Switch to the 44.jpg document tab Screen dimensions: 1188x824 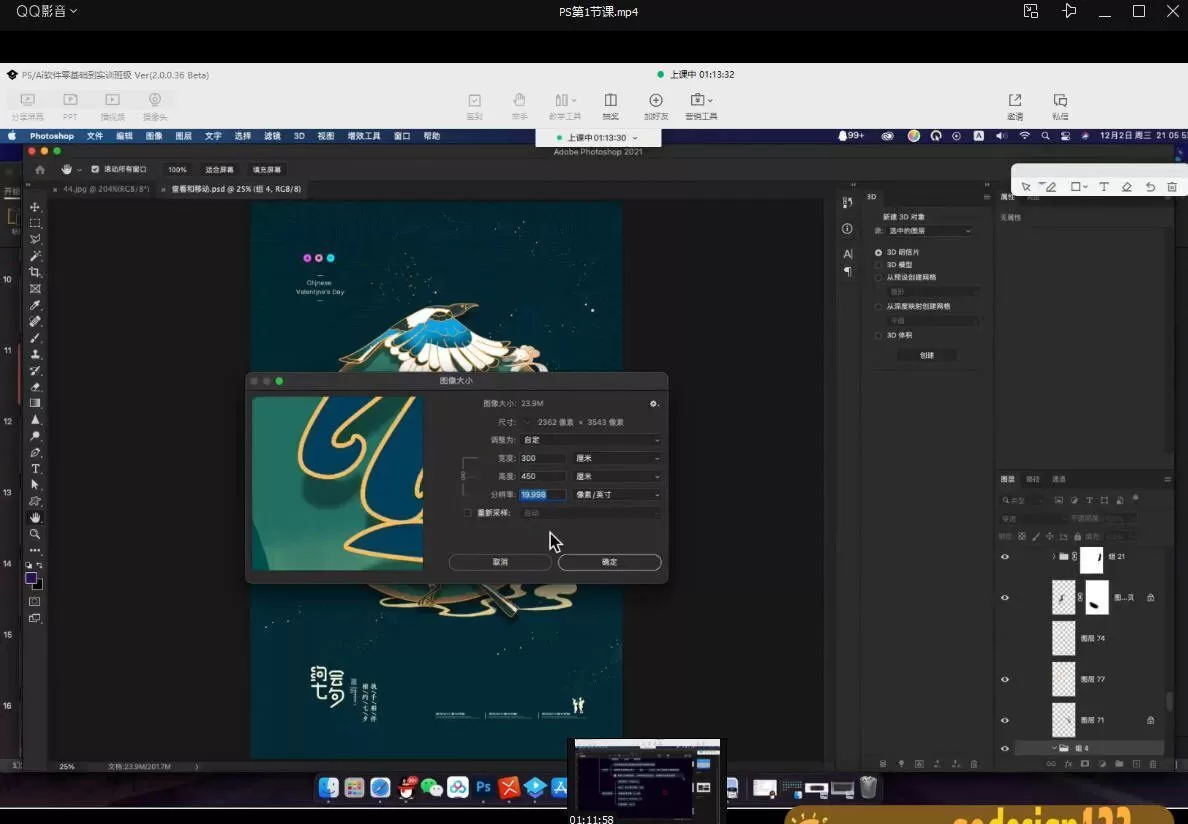coord(105,189)
